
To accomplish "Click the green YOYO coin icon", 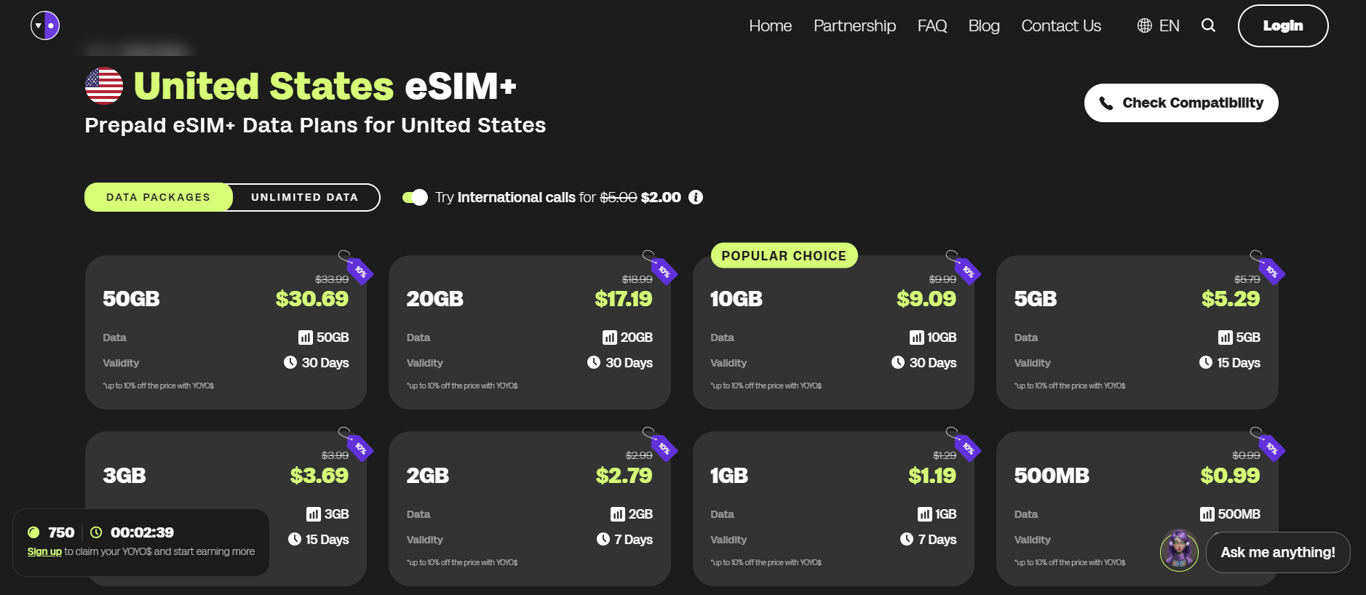I will [x=34, y=532].
